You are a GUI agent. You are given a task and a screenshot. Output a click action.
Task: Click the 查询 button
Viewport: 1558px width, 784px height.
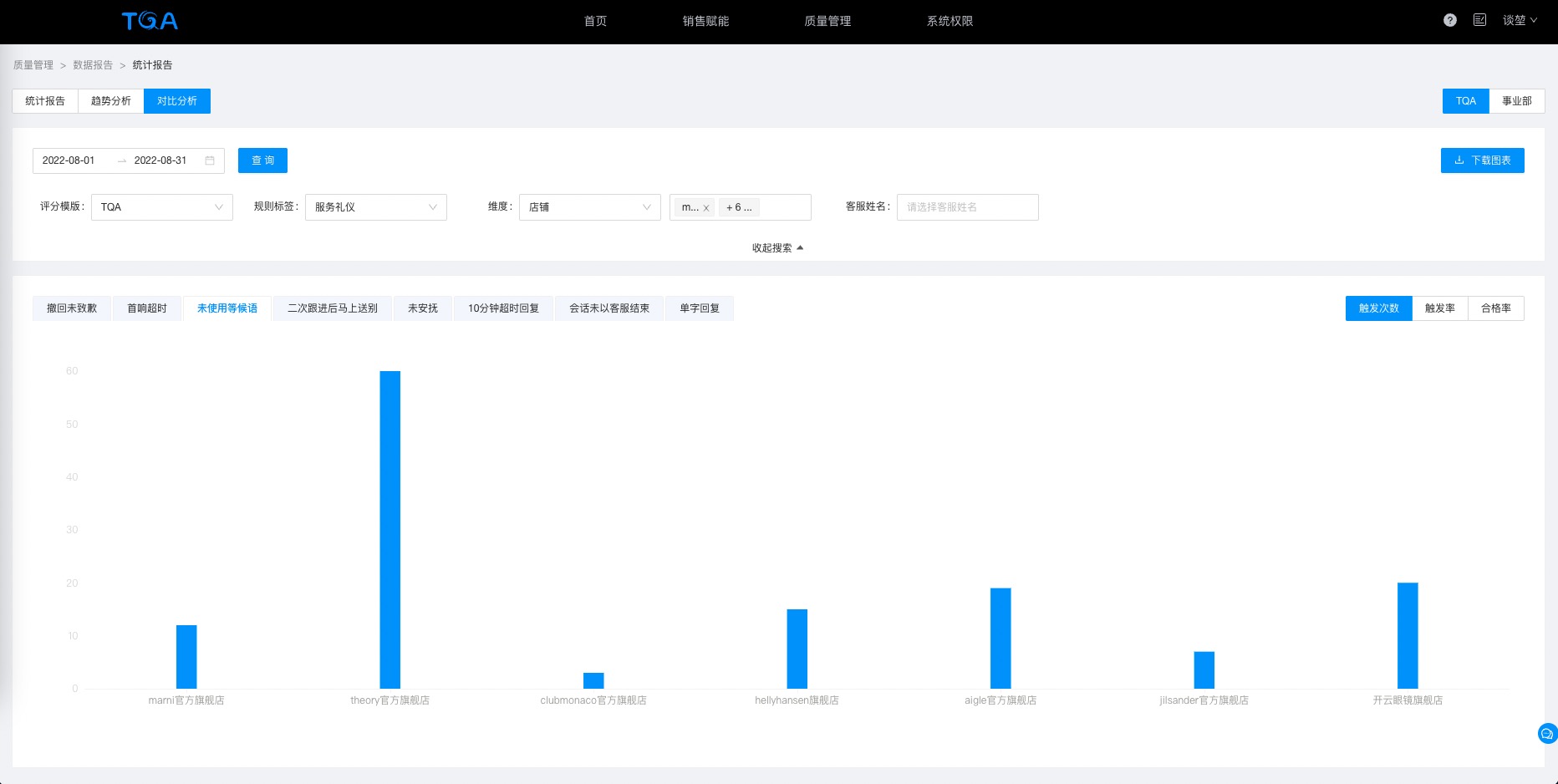pyautogui.click(x=262, y=160)
